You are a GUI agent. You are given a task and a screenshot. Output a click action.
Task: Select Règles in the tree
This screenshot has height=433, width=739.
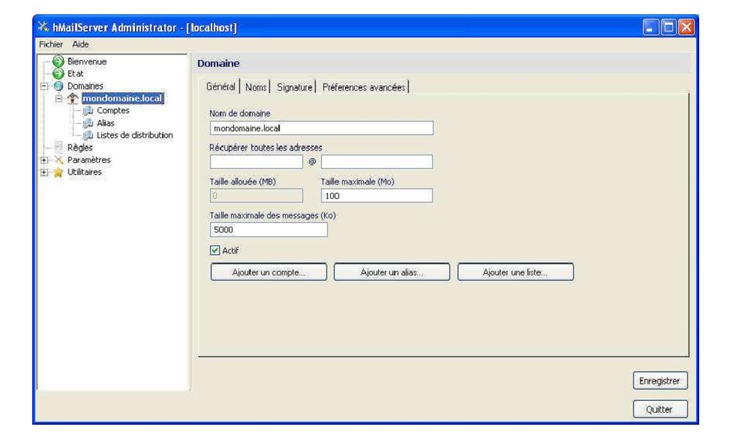click(80, 147)
